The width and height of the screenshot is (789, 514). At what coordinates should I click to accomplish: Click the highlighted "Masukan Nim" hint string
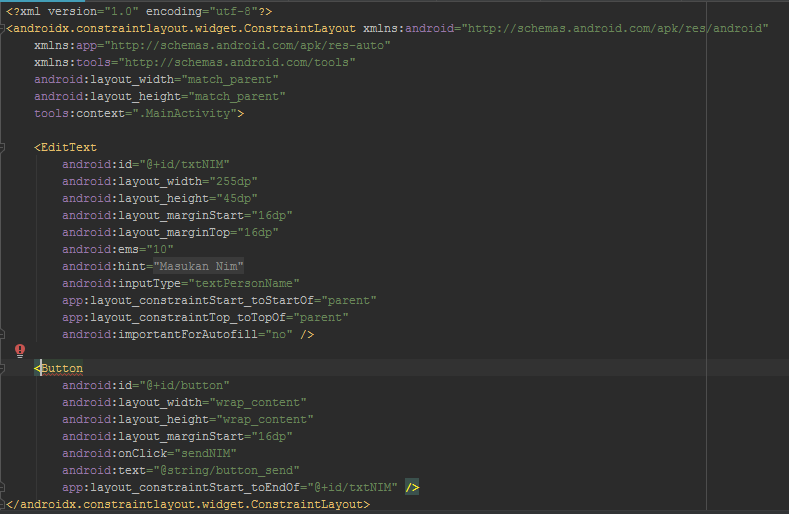[198, 266]
